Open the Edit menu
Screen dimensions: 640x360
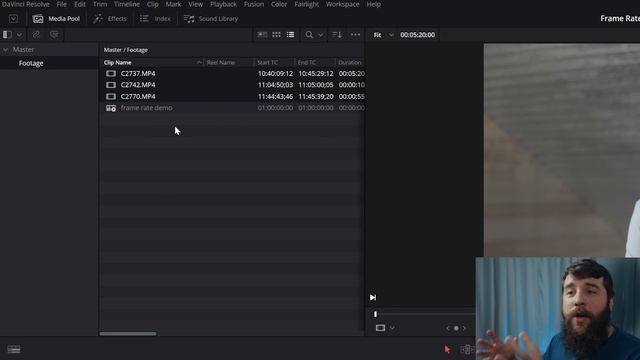[80, 4]
